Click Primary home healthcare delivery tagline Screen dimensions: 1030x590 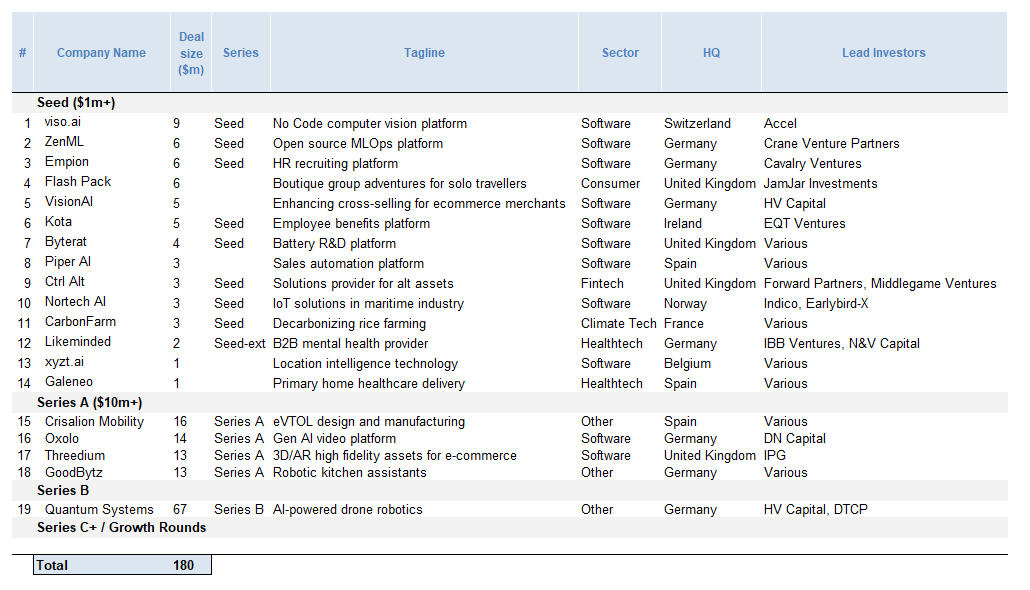[x=369, y=384]
